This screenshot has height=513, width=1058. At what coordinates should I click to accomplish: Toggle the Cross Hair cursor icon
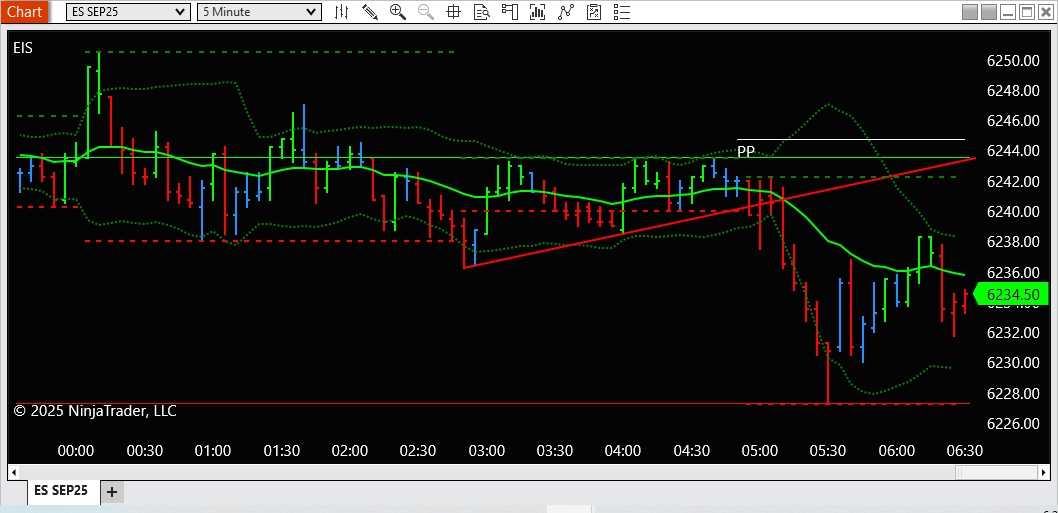point(453,11)
